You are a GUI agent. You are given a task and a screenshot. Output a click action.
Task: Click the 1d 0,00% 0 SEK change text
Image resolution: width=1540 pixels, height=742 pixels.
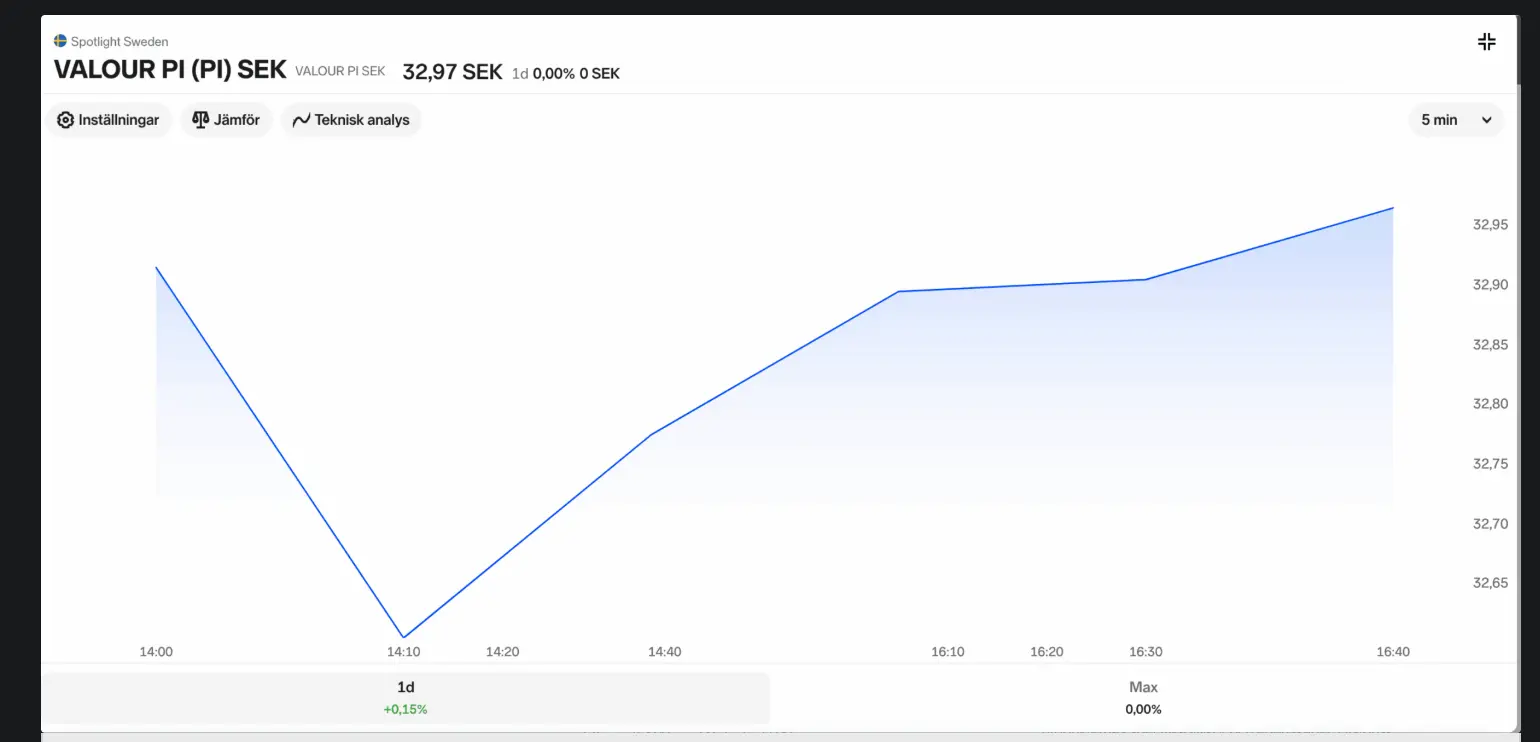[x=566, y=73]
